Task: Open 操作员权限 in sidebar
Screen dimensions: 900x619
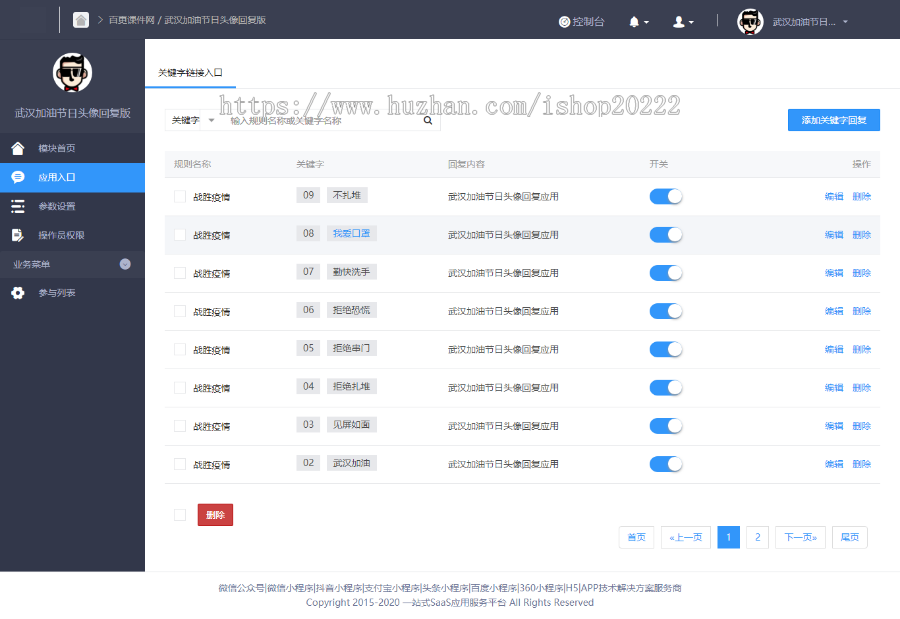Action: tap(72, 235)
